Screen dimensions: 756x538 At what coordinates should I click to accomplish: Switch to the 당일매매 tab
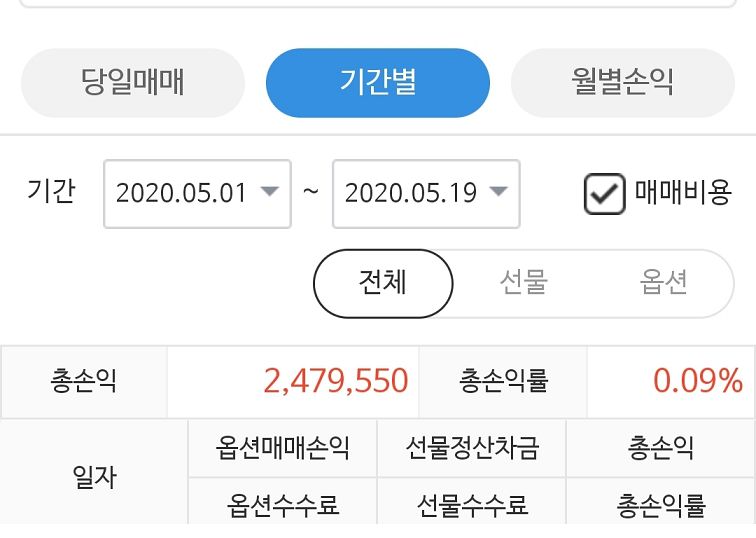tap(132, 83)
